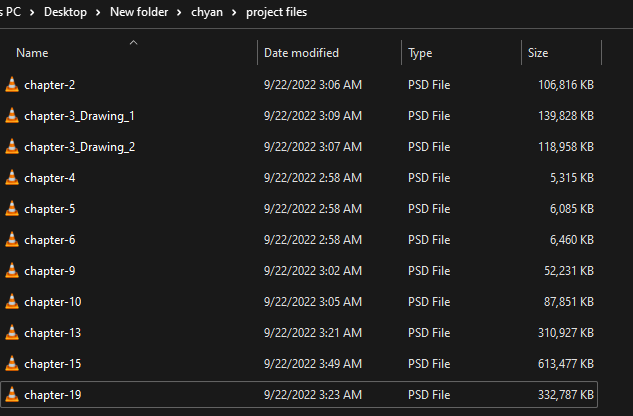Click the cone icon for chapter-3_Drawing_2
This screenshot has height=416, width=633.
pos(12,147)
